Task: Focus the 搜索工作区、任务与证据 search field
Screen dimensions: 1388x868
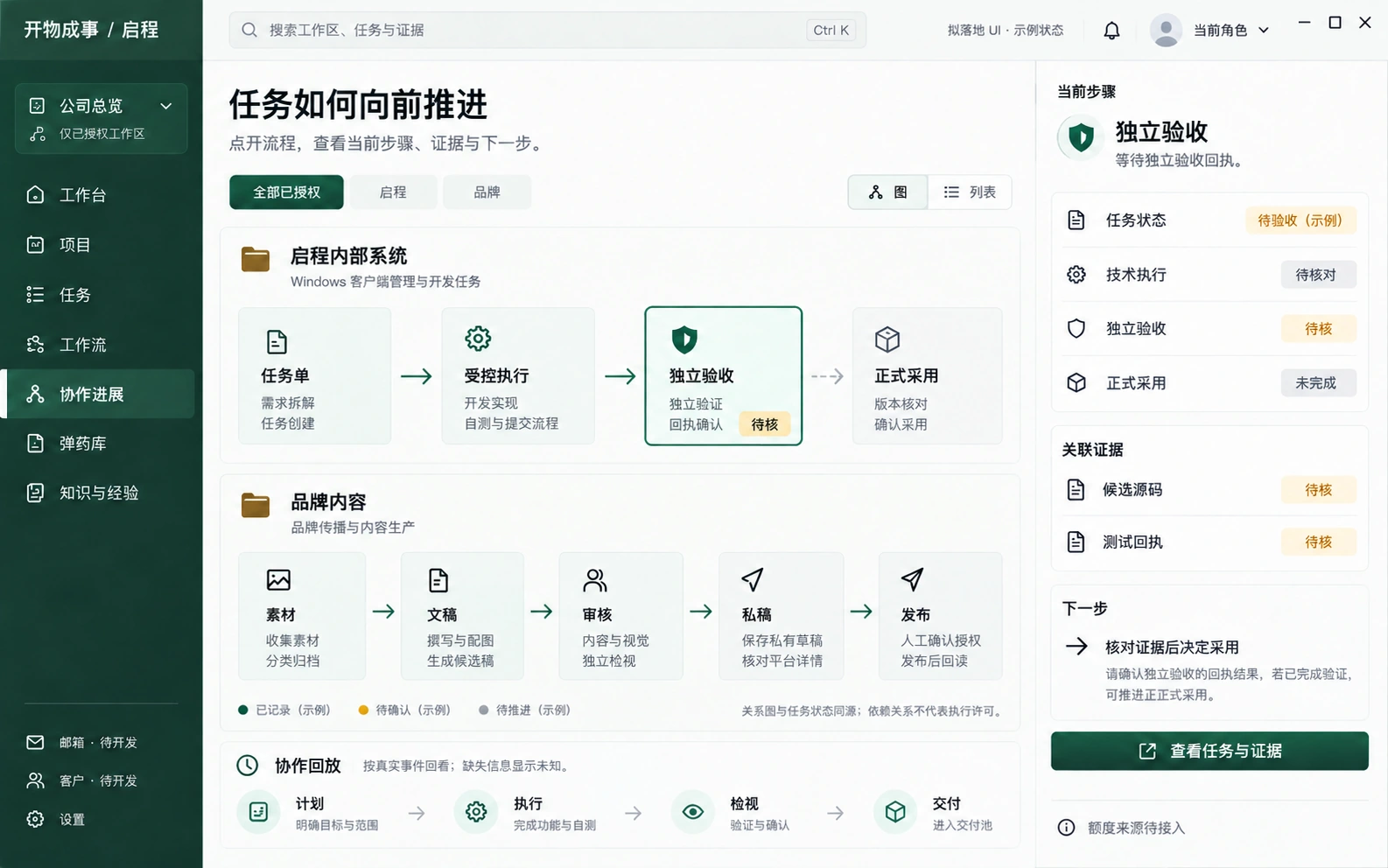Action: point(548,30)
